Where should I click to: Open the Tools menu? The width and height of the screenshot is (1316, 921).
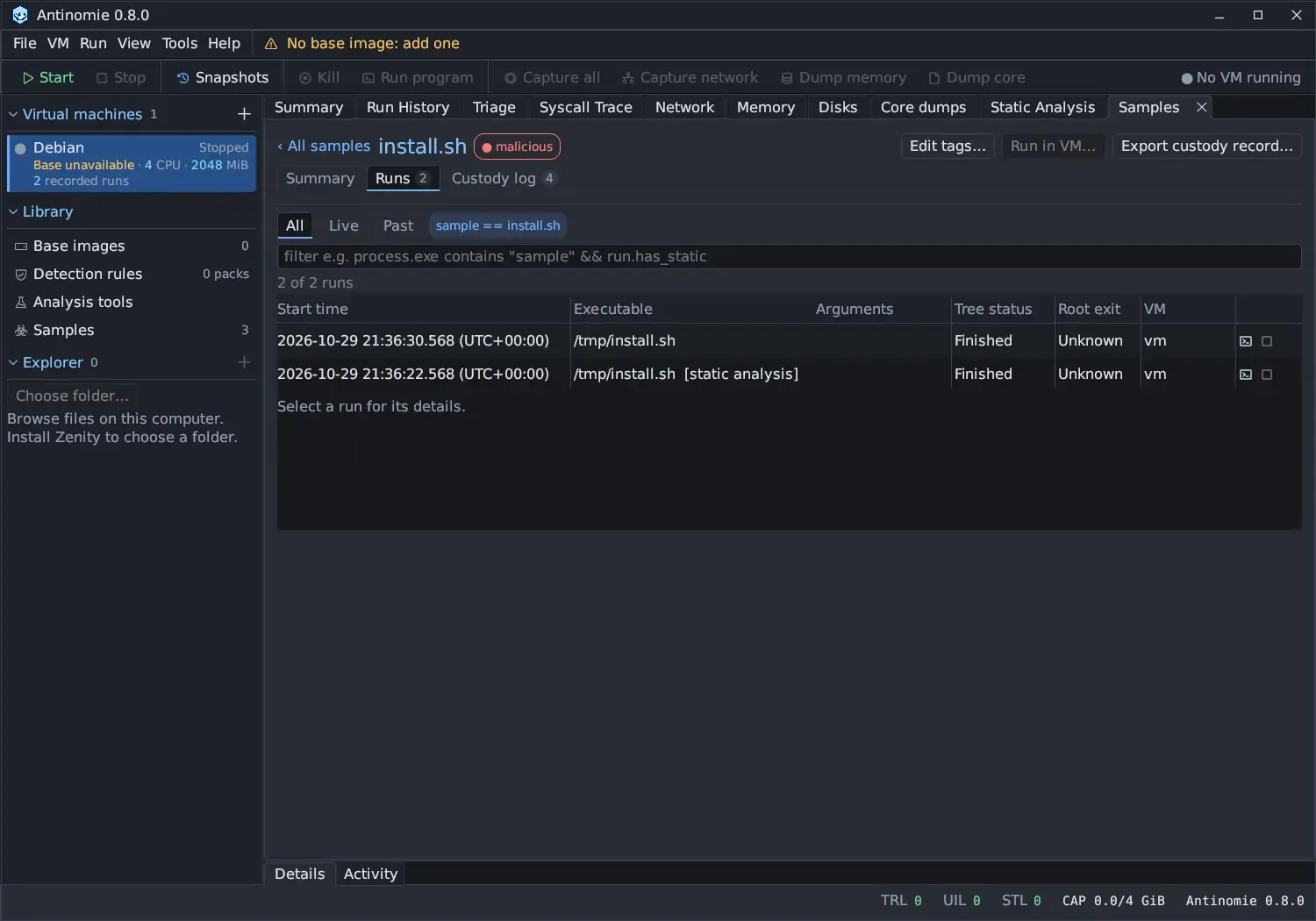pos(180,43)
